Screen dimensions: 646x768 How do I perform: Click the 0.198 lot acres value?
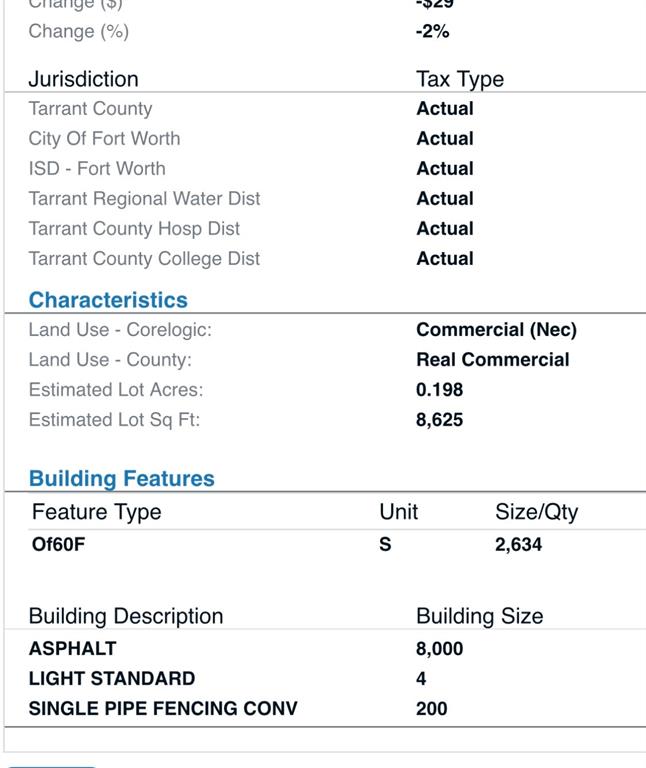pos(439,390)
